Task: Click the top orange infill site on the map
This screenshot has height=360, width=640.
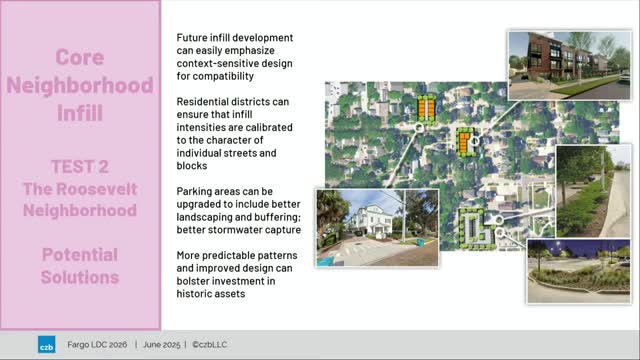Action: (x=426, y=108)
